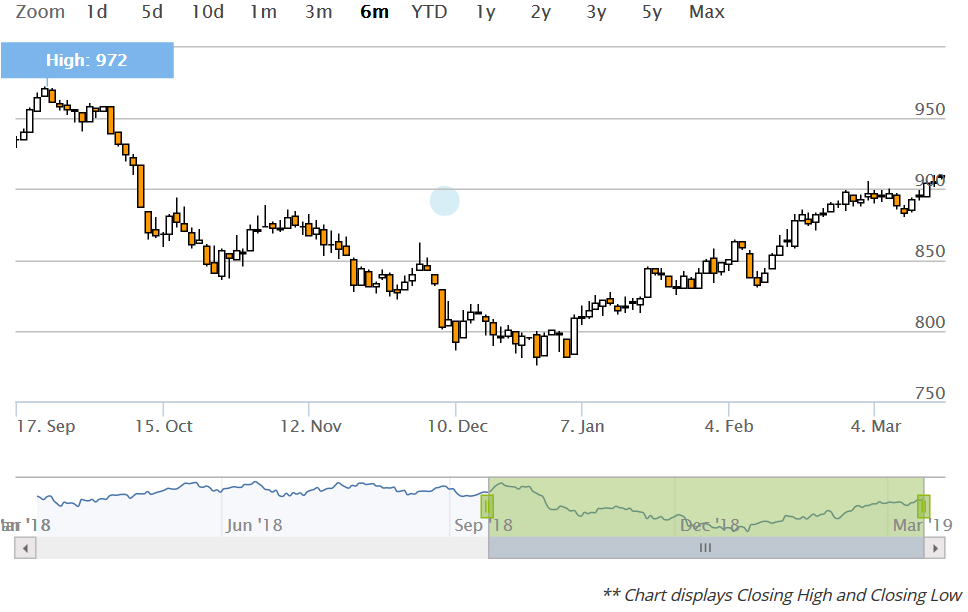Image resolution: width=968 pixels, height=612 pixels.
Task: Click the 950 price axis label
Action: [x=930, y=109]
